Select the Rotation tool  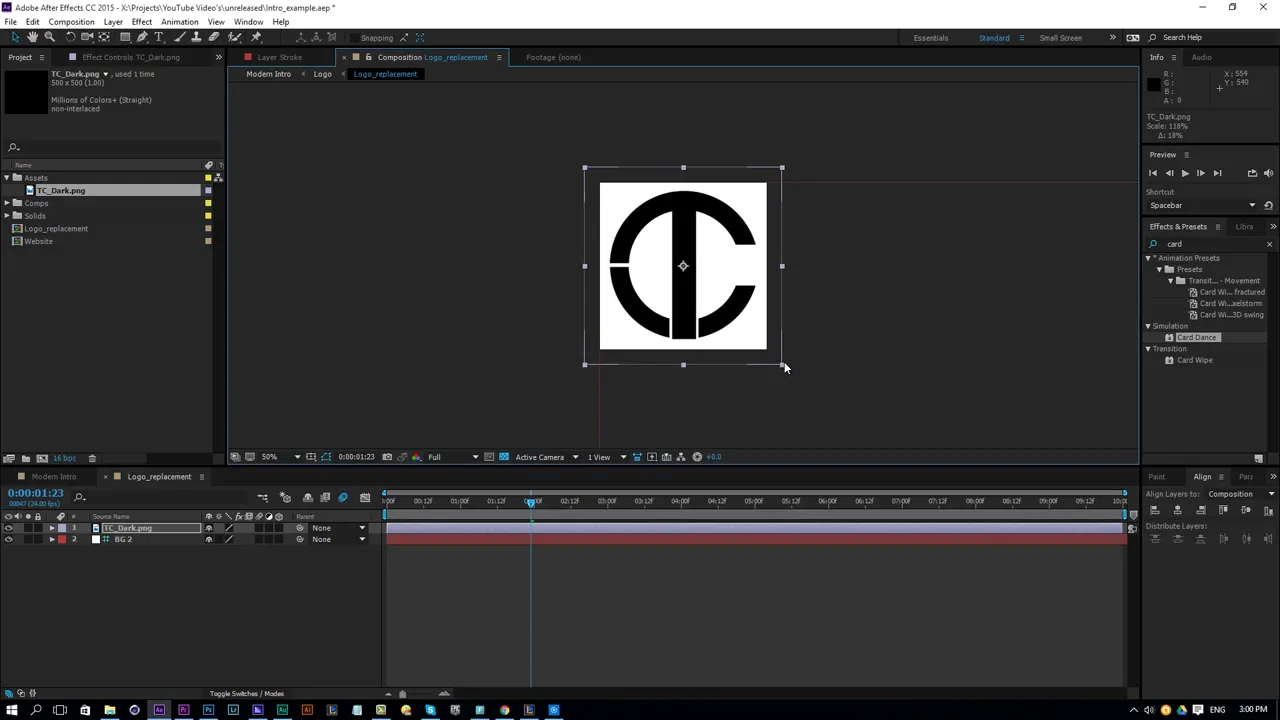(70, 37)
